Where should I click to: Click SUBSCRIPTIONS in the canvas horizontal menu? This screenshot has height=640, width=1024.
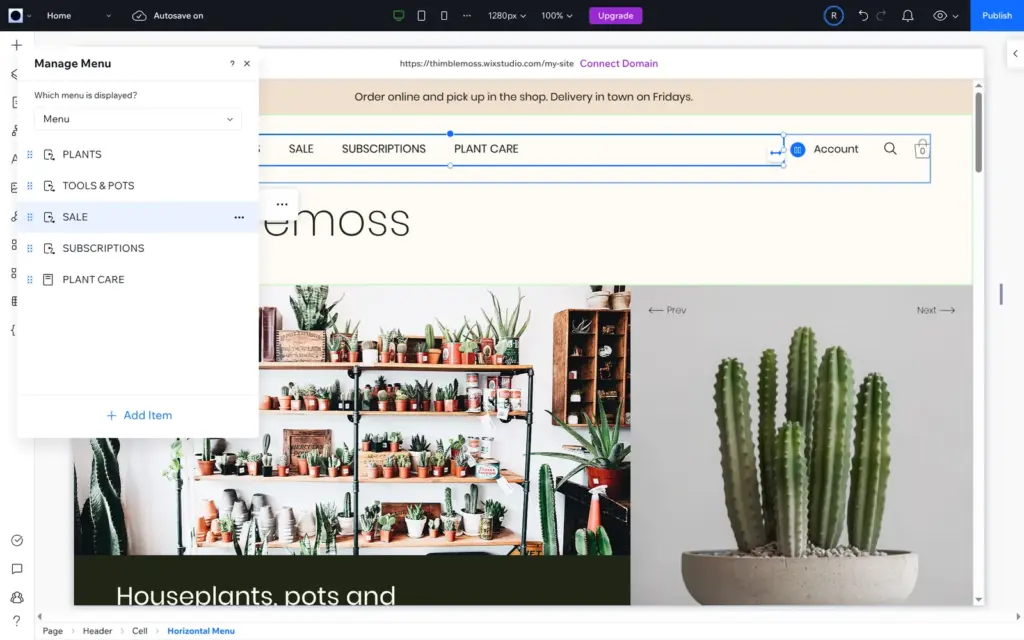pos(383,149)
